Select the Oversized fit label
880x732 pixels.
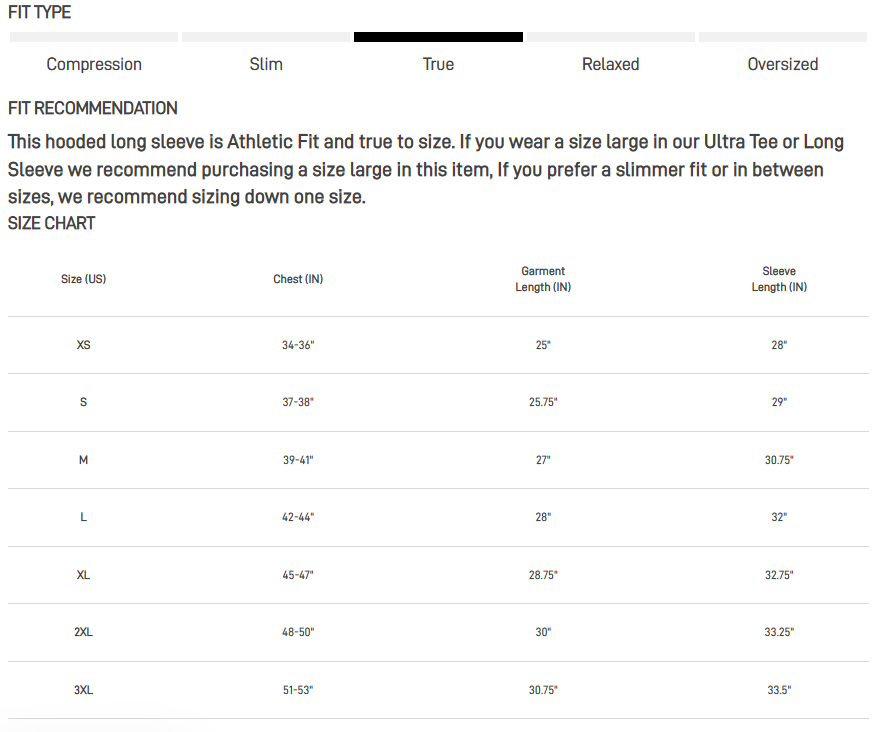783,65
